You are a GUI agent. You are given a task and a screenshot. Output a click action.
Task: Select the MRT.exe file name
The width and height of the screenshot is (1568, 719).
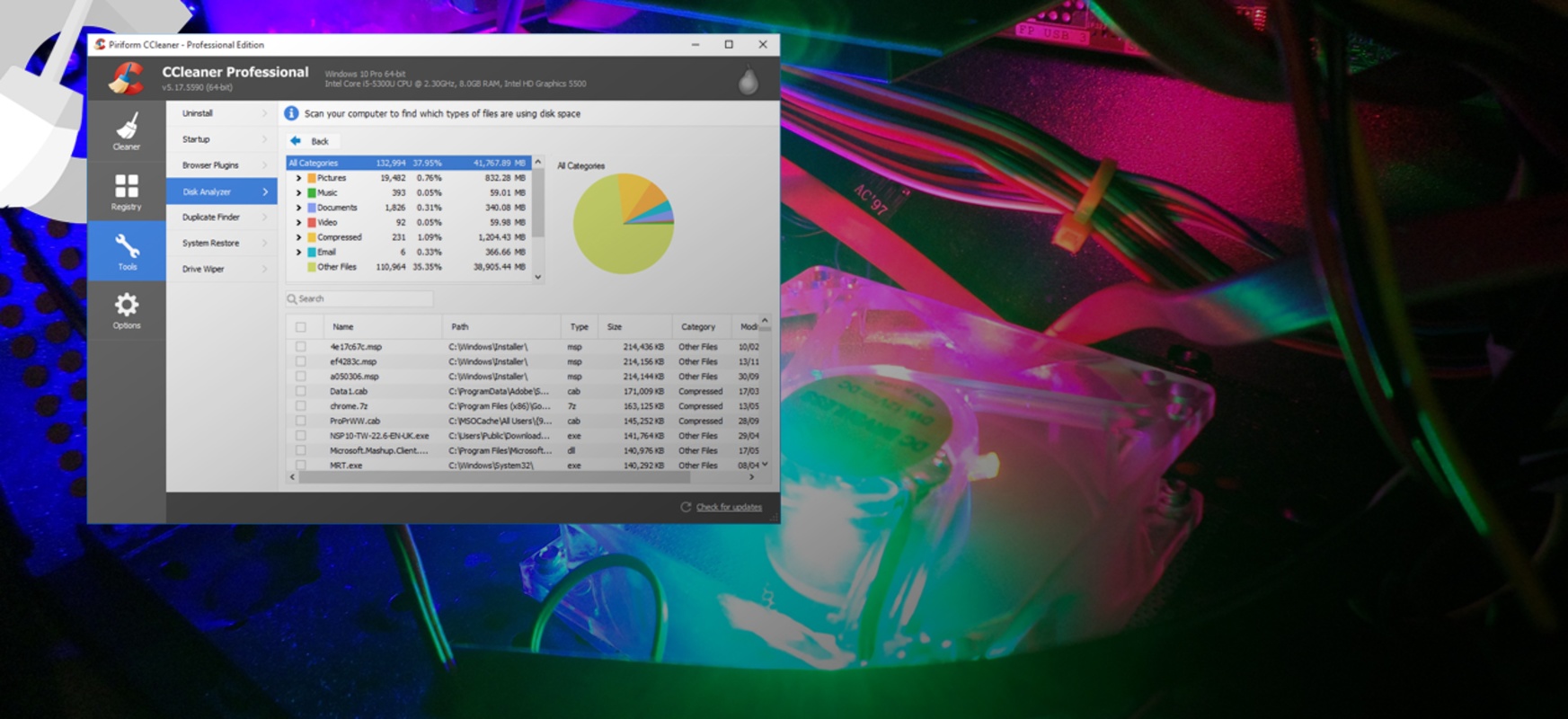[346, 466]
